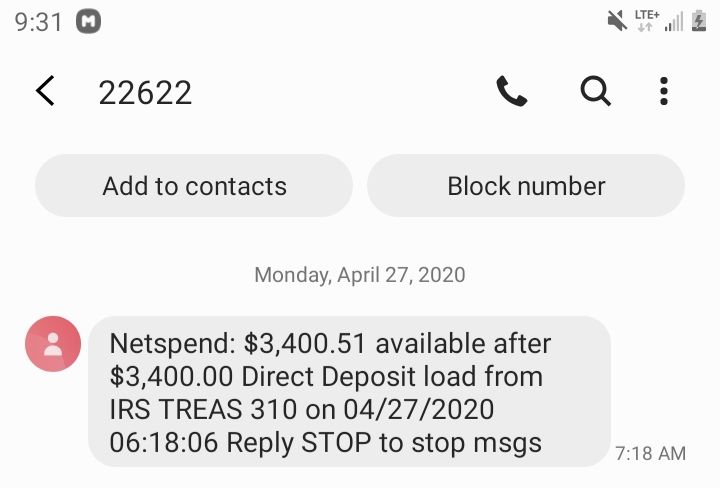The width and height of the screenshot is (720, 488).
Task: Click the Block number button
Action: [526, 186]
